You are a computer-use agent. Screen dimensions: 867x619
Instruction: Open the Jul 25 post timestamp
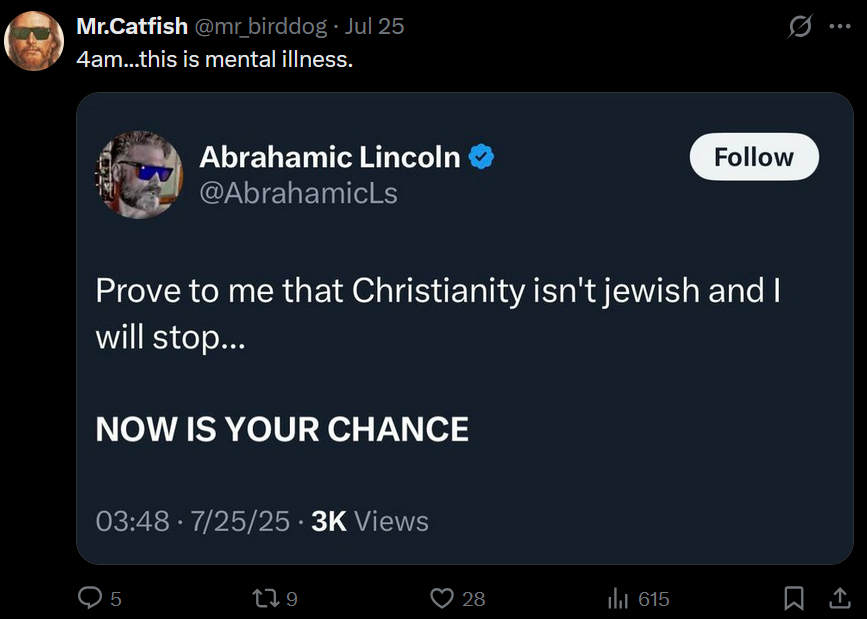pyautogui.click(x=374, y=26)
